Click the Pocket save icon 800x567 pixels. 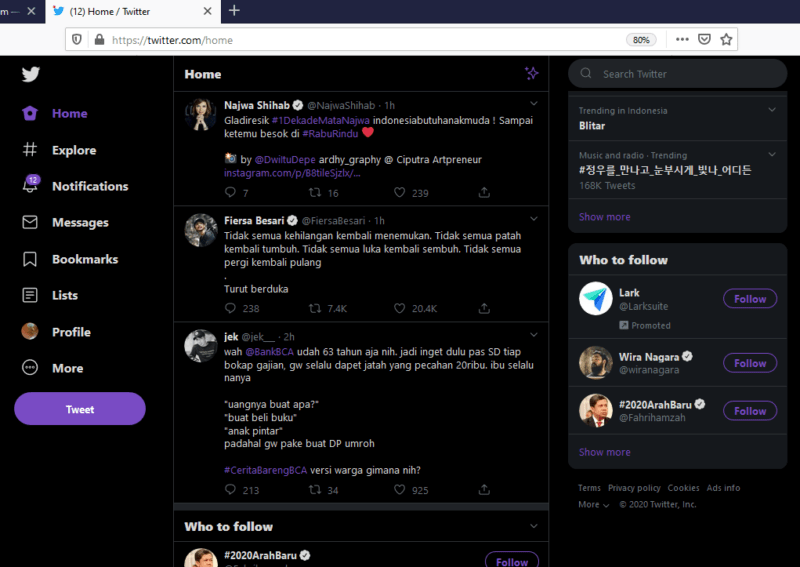coord(704,39)
